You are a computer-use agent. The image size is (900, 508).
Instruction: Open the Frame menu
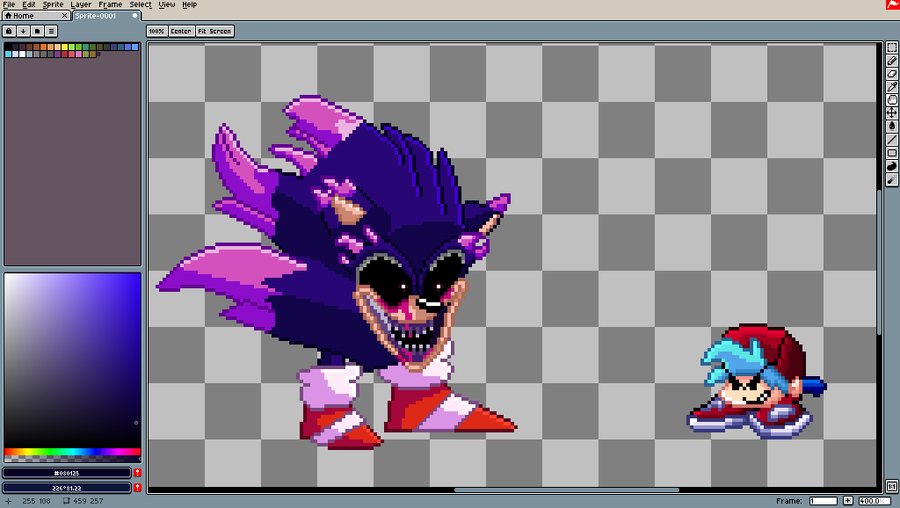coord(110,5)
